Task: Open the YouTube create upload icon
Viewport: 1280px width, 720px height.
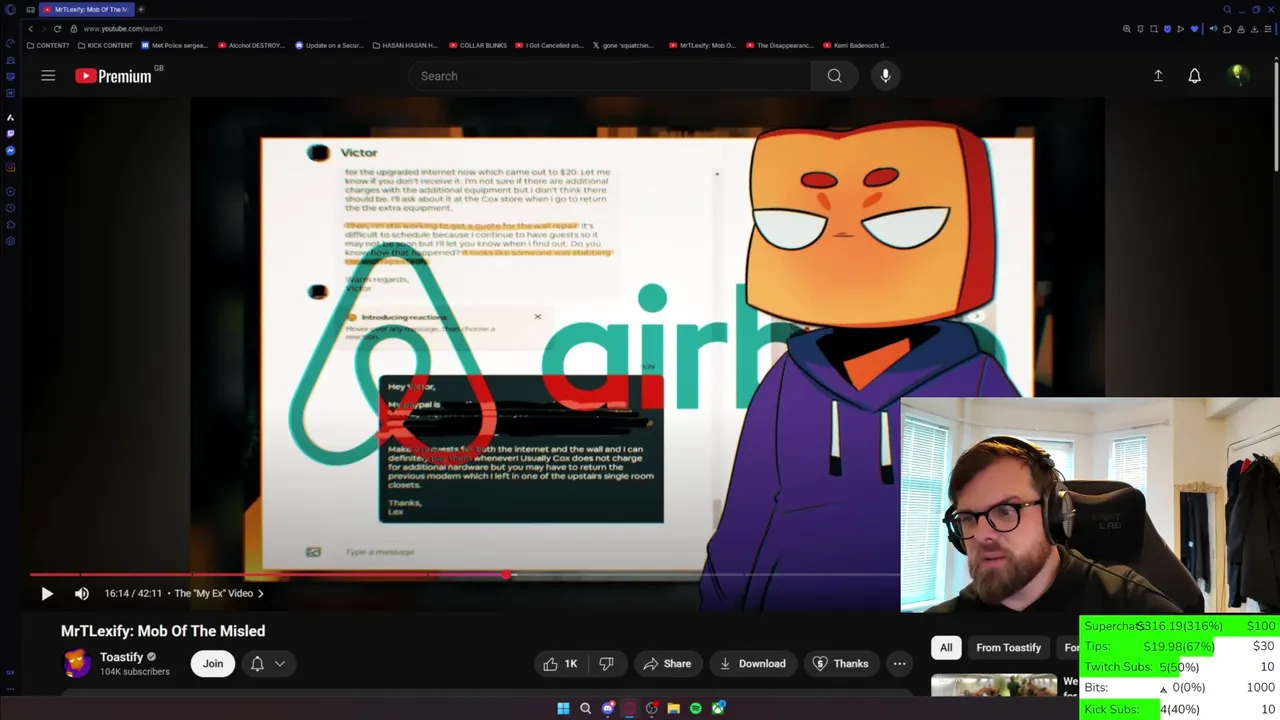Action: [x=1158, y=76]
